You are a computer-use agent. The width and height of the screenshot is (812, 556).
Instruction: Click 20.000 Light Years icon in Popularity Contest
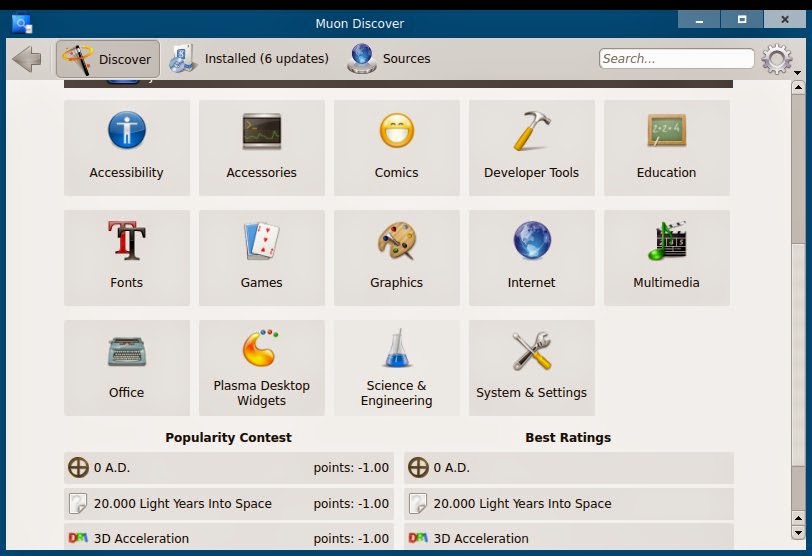(78, 503)
